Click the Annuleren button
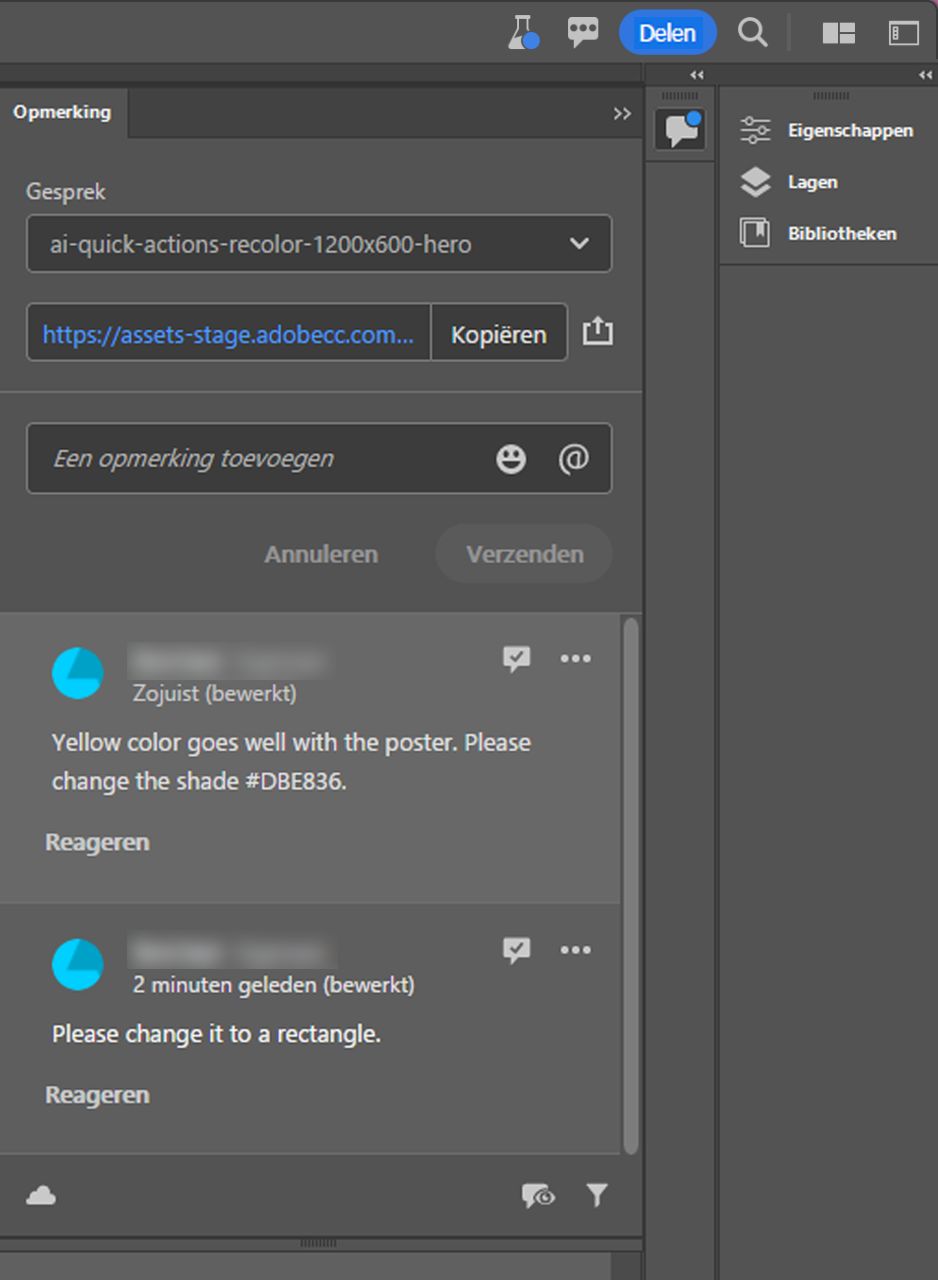Viewport: 938px width, 1280px height. tap(321, 554)
